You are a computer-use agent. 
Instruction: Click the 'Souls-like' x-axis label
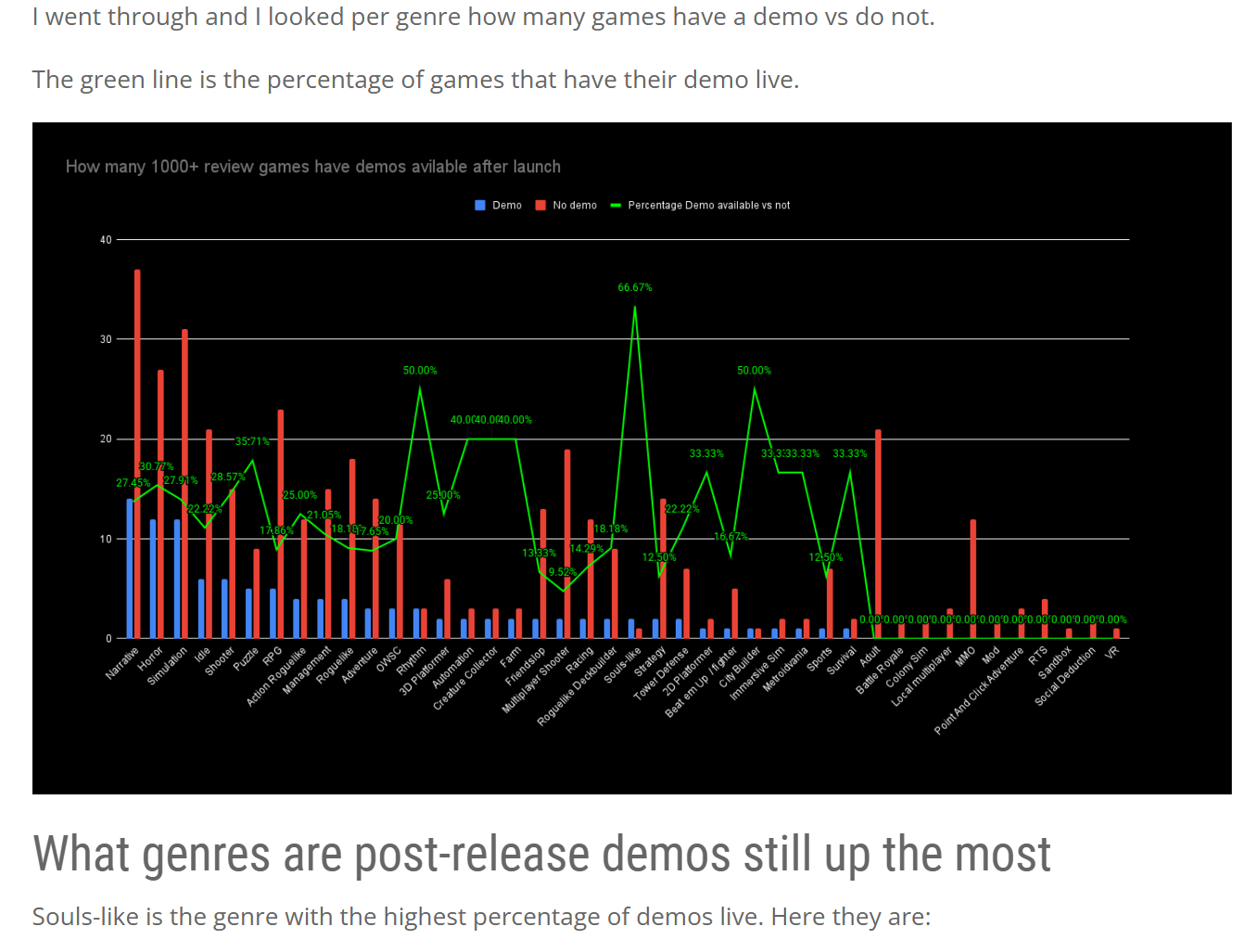pyautogui.click(x=623, y=665)
